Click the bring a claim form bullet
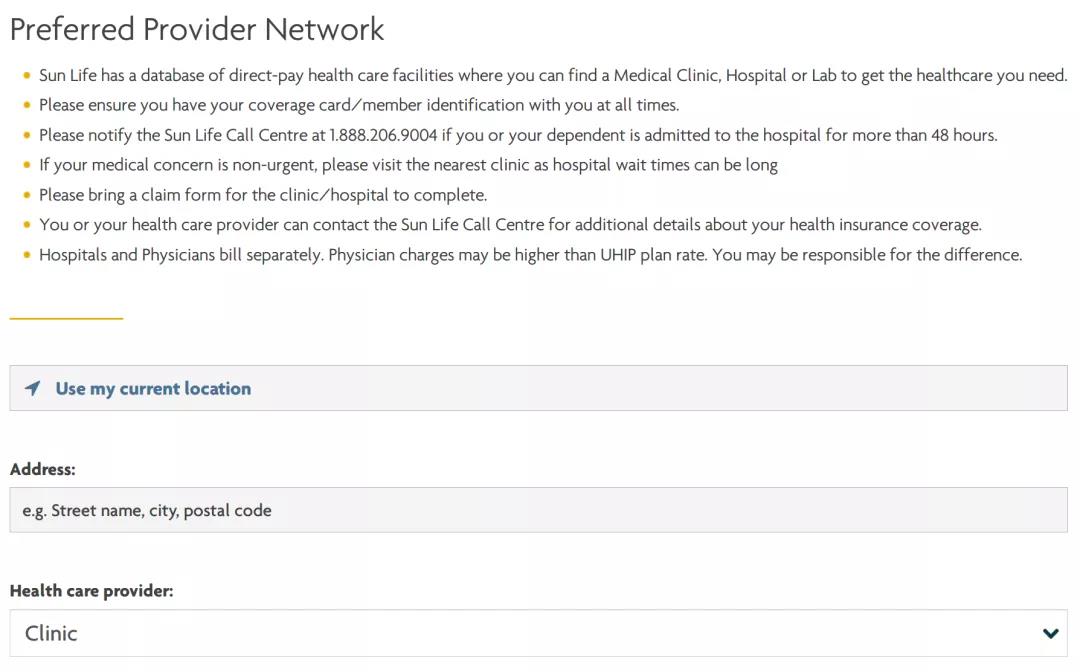 click(x=263, y=195)
